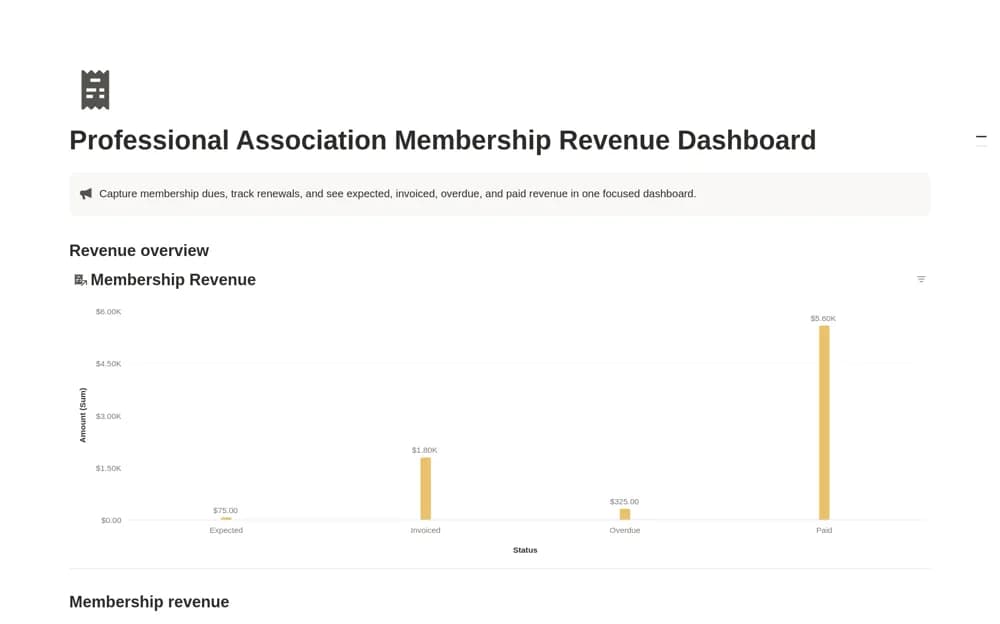
Task: Open the chart filter icon beside Membership Revenue
Action: click(x=921, y=279)
